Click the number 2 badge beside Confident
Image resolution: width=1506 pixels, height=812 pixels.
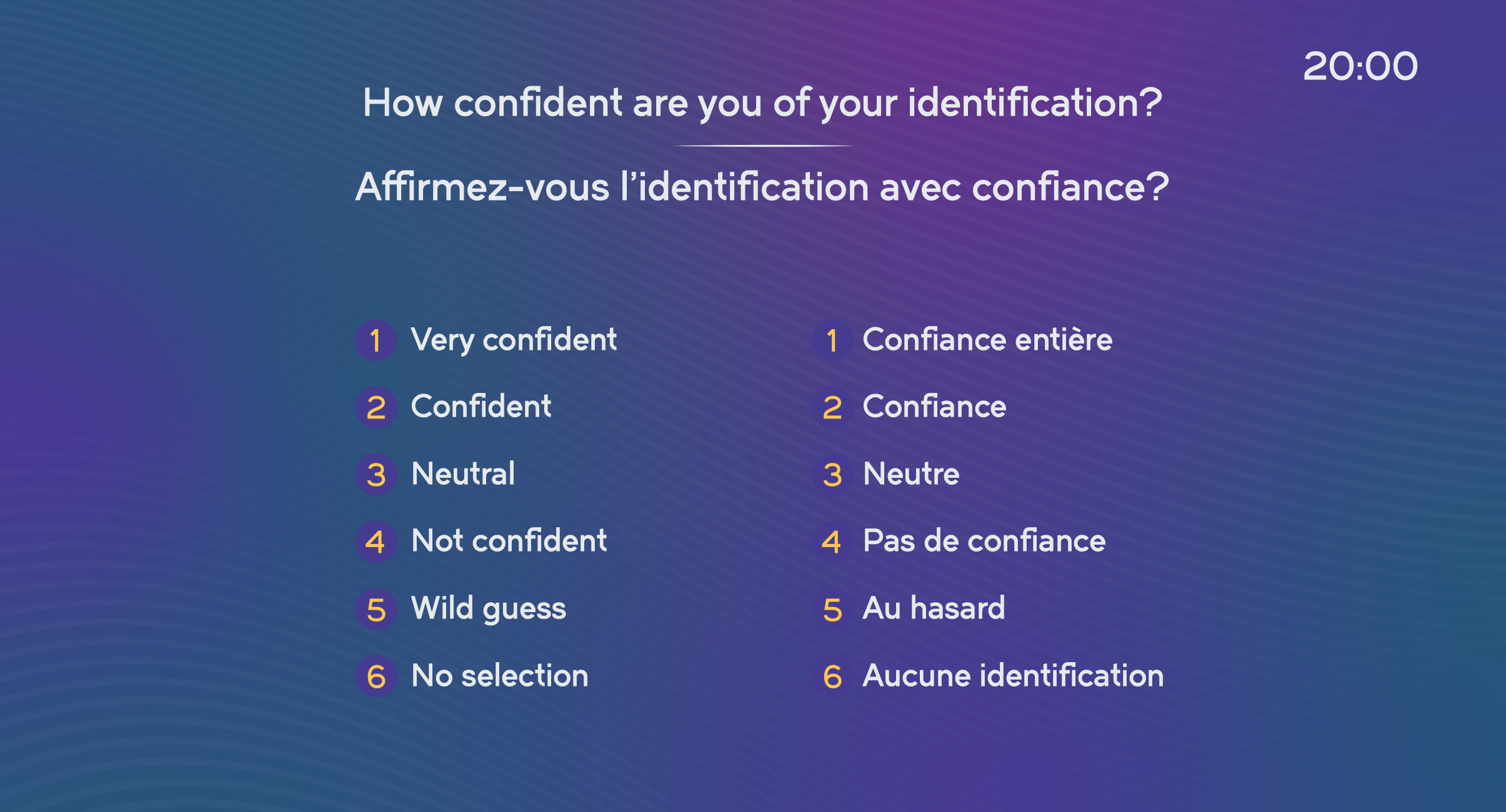click(x=376, y=408)
